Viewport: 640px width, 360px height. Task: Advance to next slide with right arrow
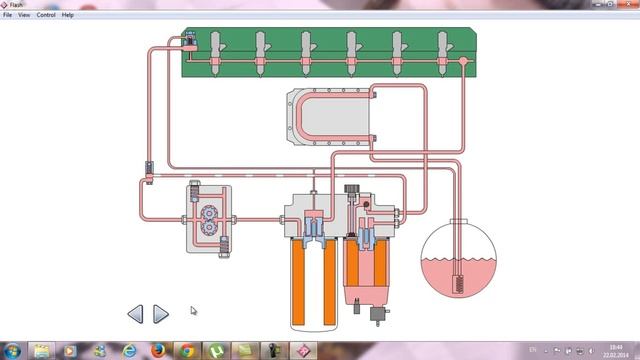pyautogui.click(x=161, y=314)
